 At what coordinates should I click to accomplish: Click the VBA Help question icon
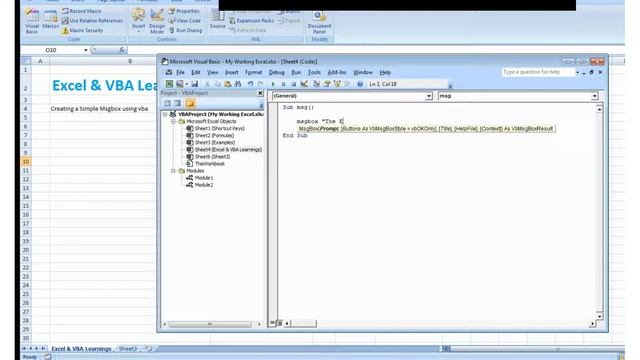(x=360, y=84)
